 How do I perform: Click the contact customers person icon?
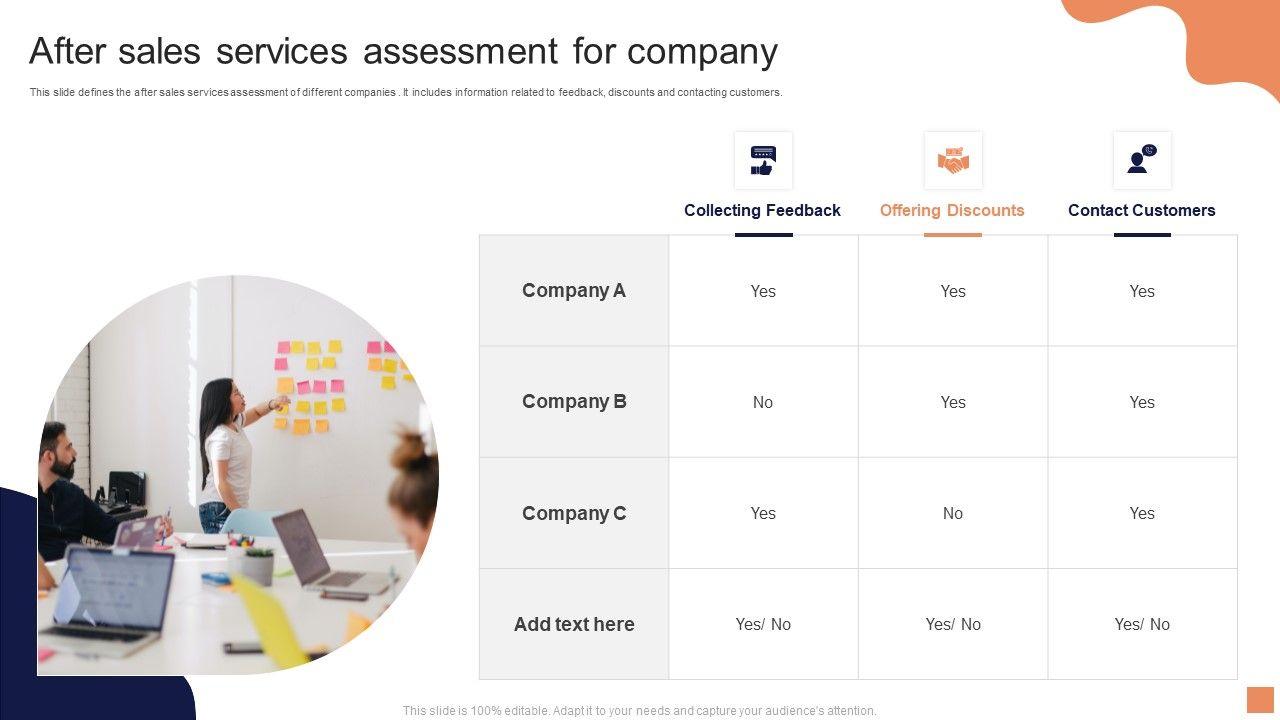1142,160
